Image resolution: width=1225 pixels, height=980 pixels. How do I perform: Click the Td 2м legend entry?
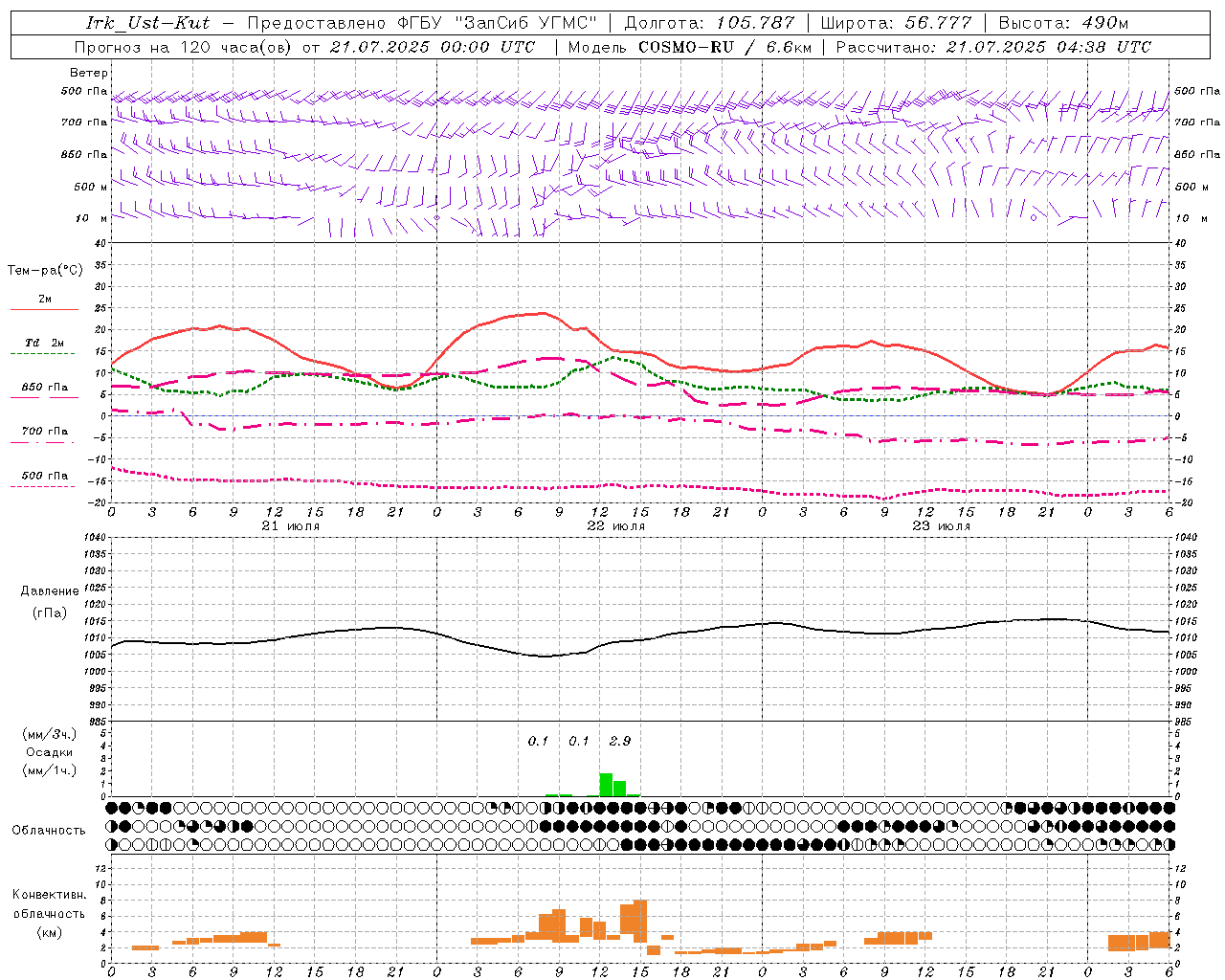coord(44,343)
